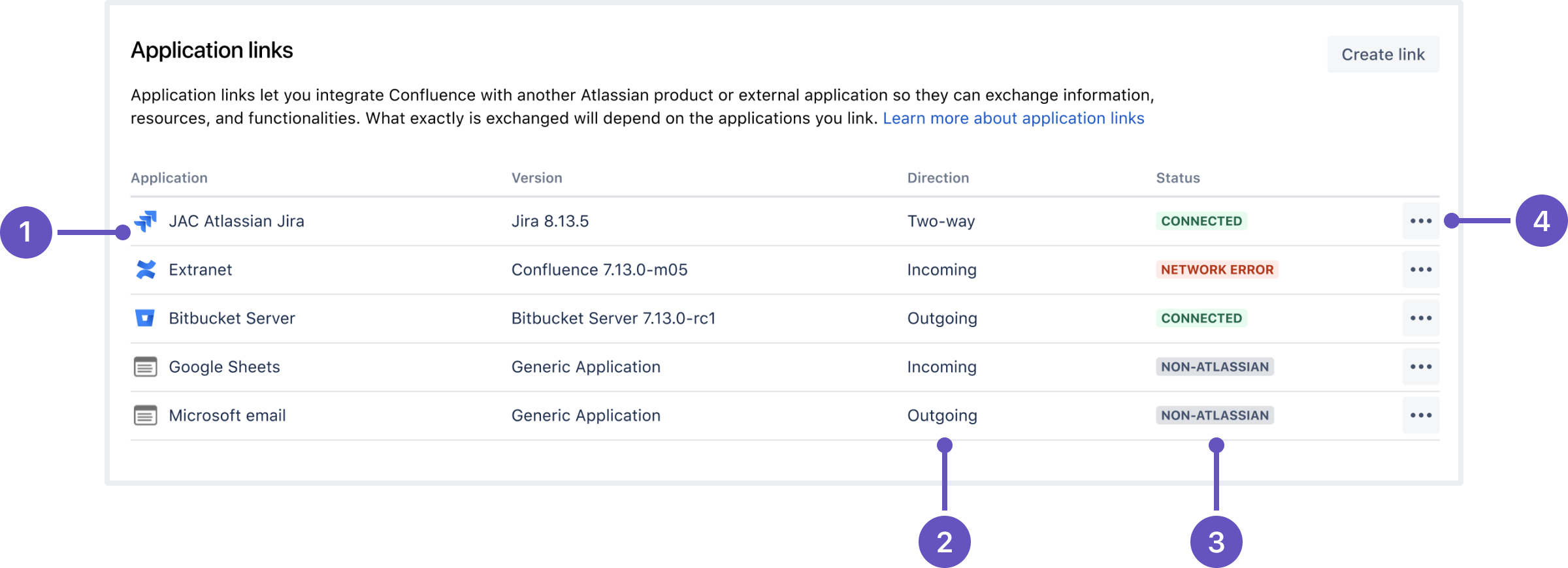Image resolution: width=1568 pixels, height=568 pixels.
Task: Click the Confluence icon beside Extranet
Action: click(146, 270)
